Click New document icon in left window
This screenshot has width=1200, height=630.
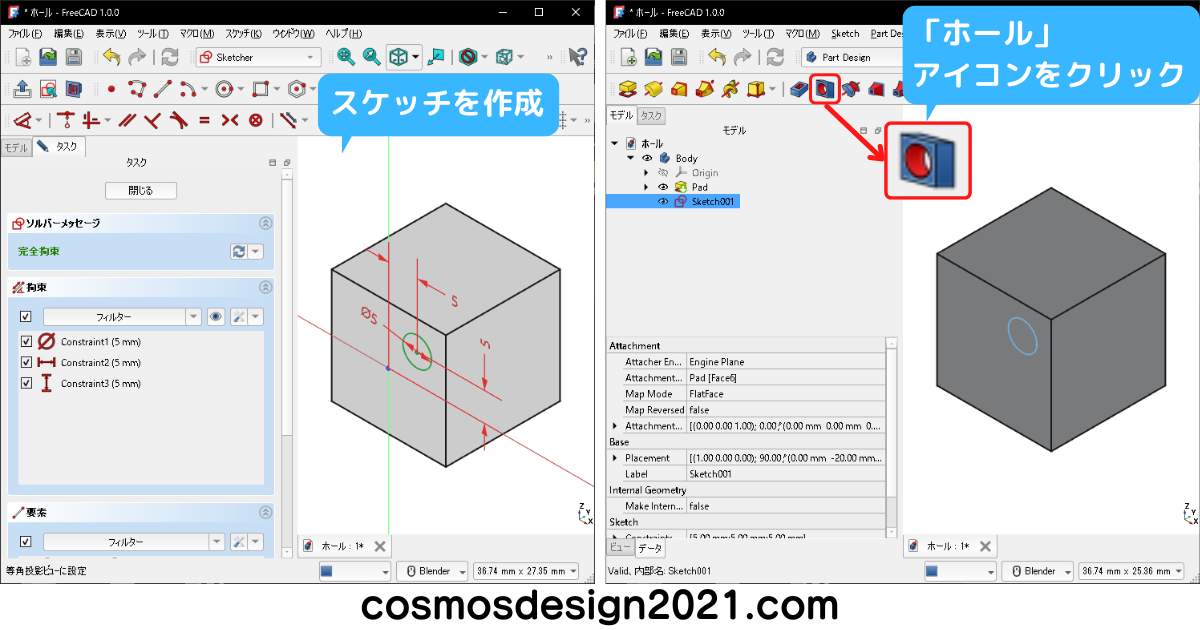(x=21, y=57)
